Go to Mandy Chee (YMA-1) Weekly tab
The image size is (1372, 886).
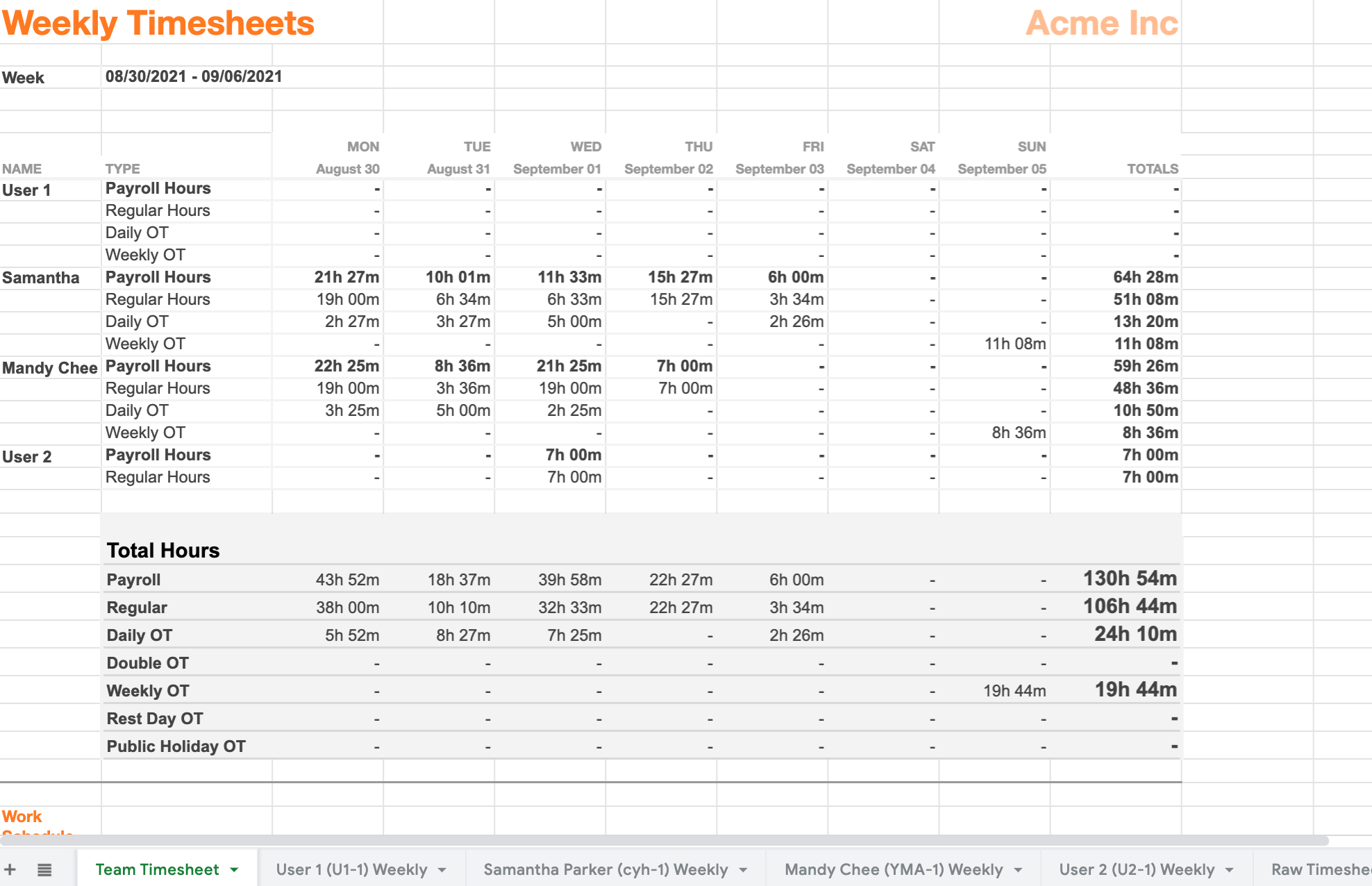[x=894, y=869]
